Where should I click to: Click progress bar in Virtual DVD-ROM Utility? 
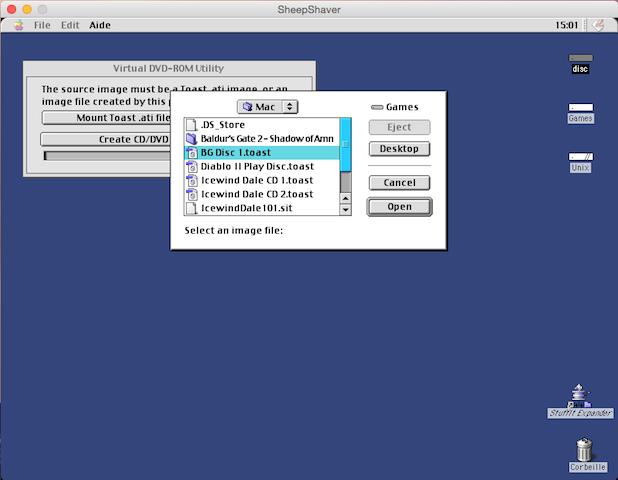pyautogui.click(x=107, y=156)
